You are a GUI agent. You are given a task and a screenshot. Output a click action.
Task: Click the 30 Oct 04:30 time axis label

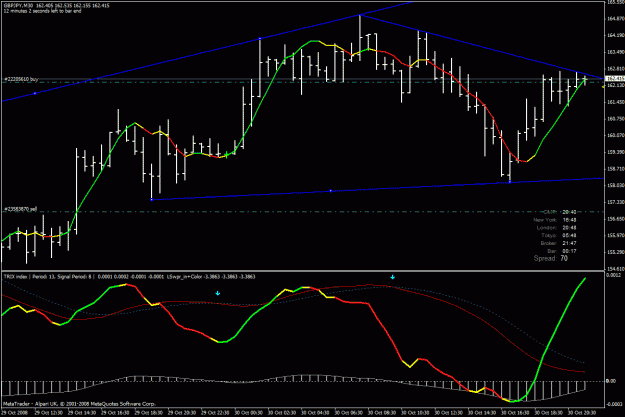315,413
